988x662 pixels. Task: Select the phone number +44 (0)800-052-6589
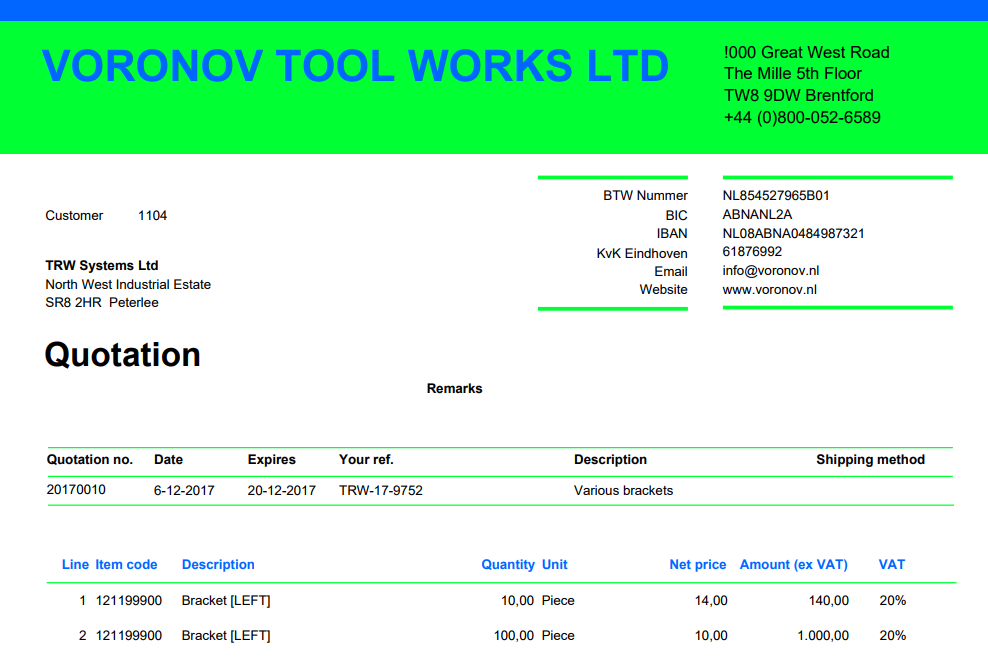(802, 118)
